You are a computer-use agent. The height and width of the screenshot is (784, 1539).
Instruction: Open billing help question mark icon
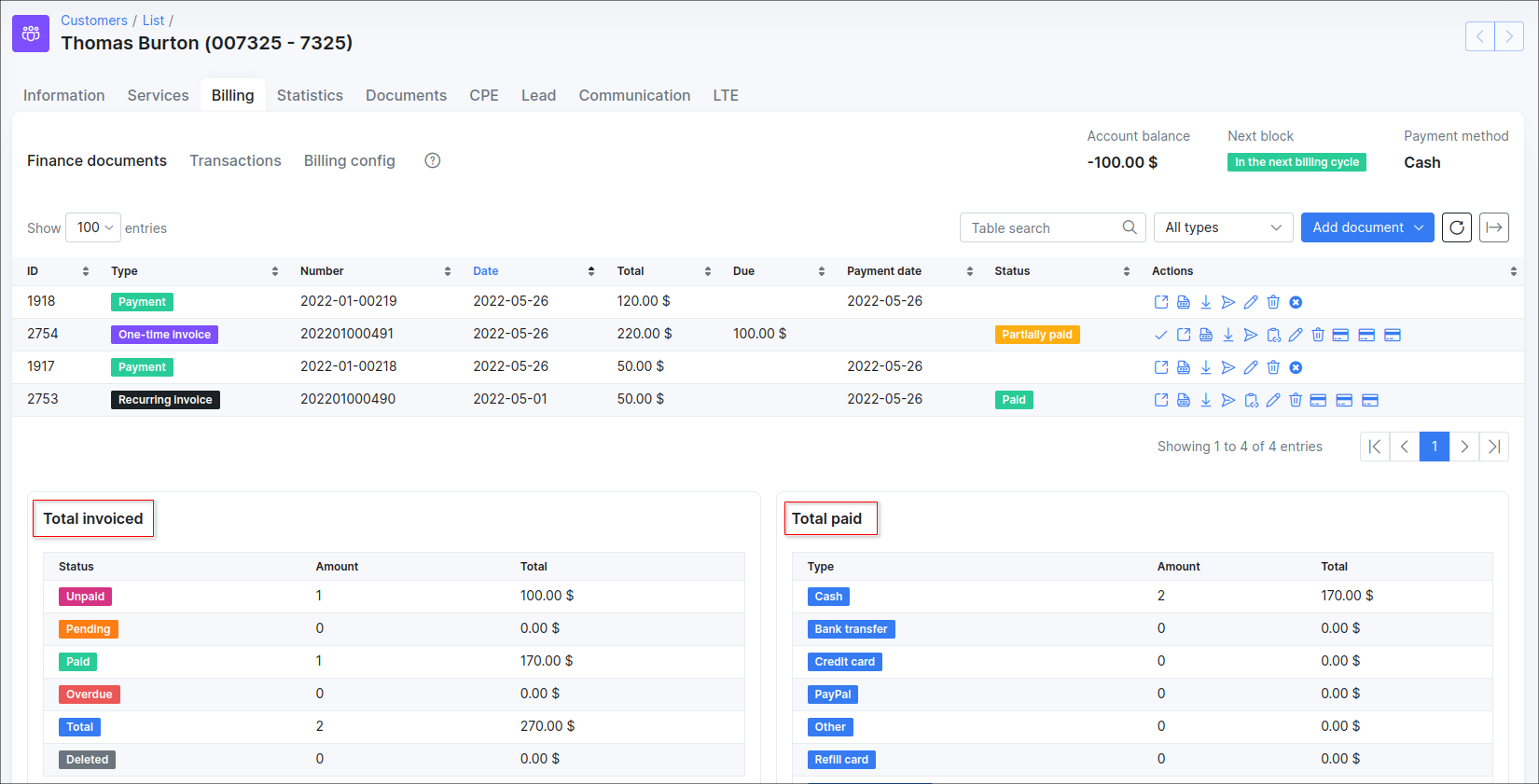tap(433, 160)
